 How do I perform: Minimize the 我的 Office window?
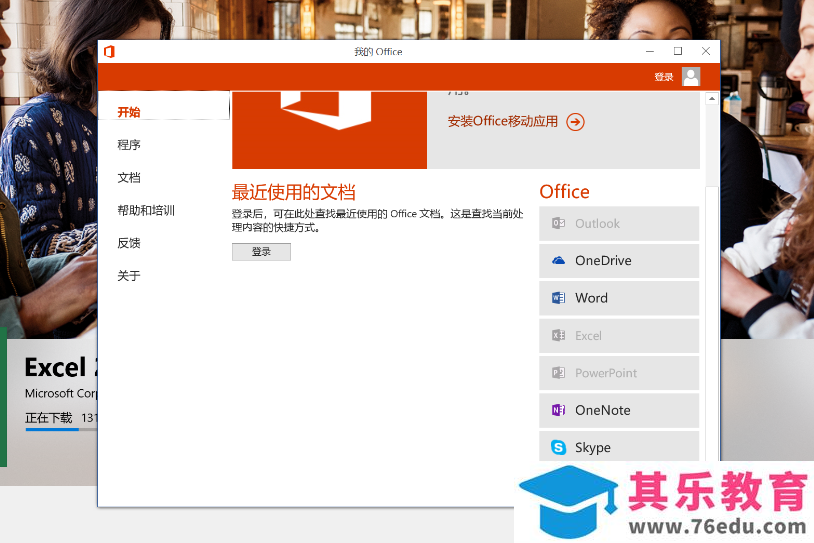(650, 51)
